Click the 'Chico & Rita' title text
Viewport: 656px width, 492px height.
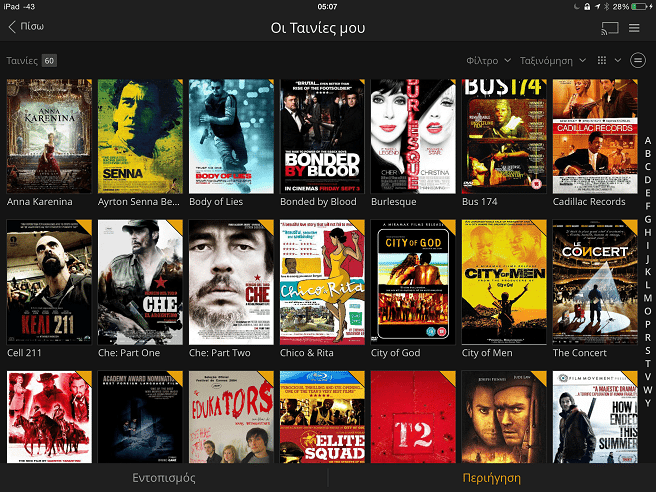pyautogui.click(x=307, y=353)
